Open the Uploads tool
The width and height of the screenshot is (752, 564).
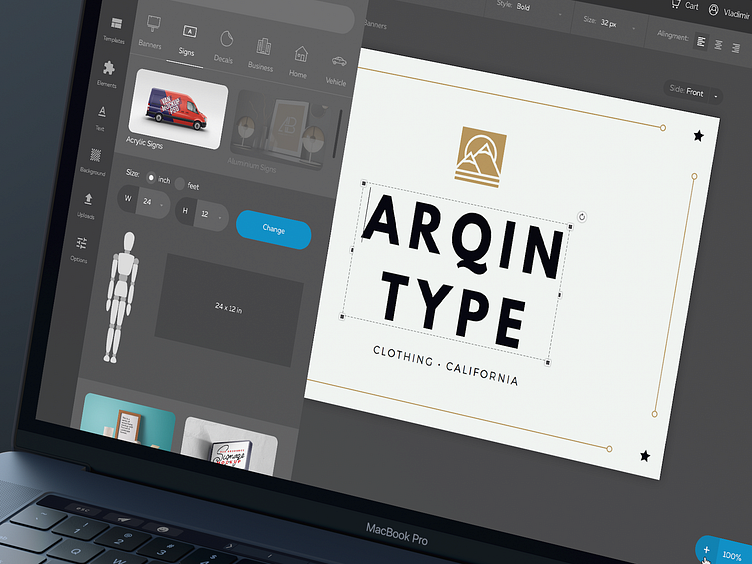[x=88, y=202]
